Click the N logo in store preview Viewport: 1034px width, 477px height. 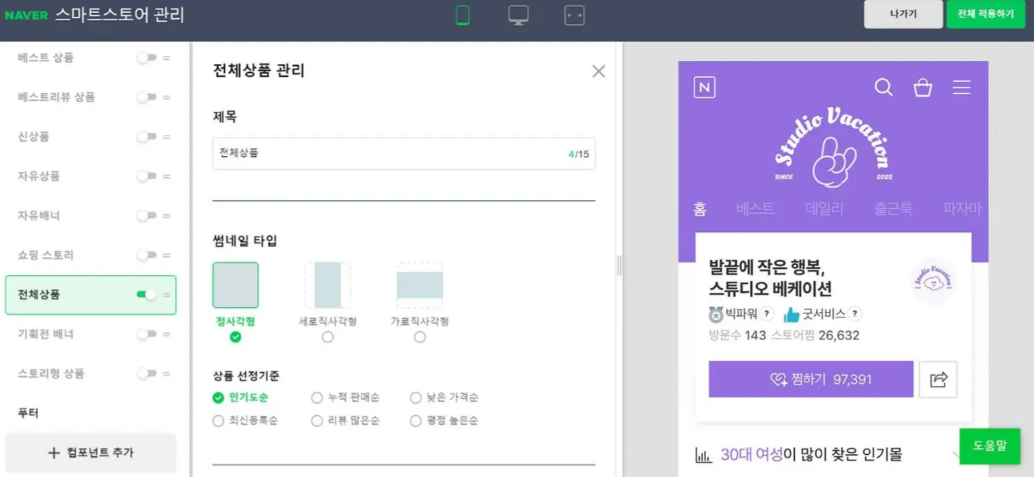coord(704,88)
